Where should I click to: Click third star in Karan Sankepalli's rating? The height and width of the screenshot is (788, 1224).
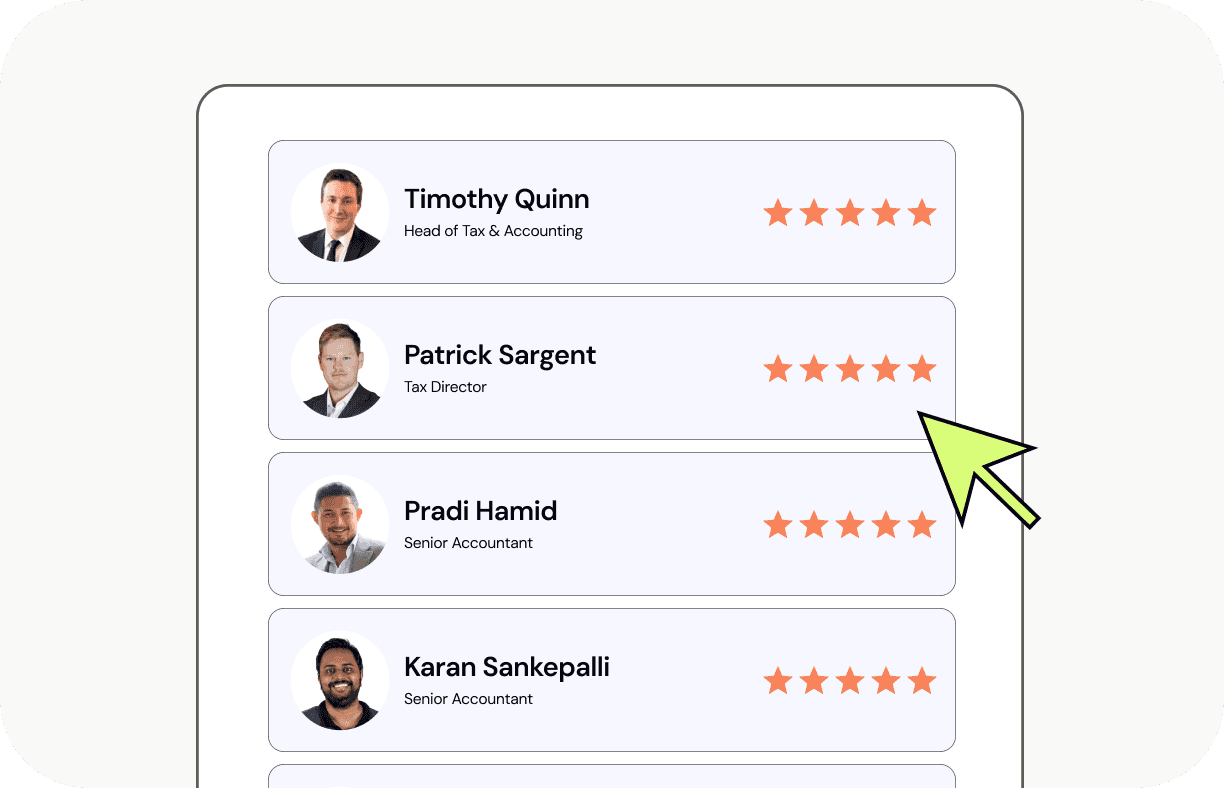(x=850, y=681)
